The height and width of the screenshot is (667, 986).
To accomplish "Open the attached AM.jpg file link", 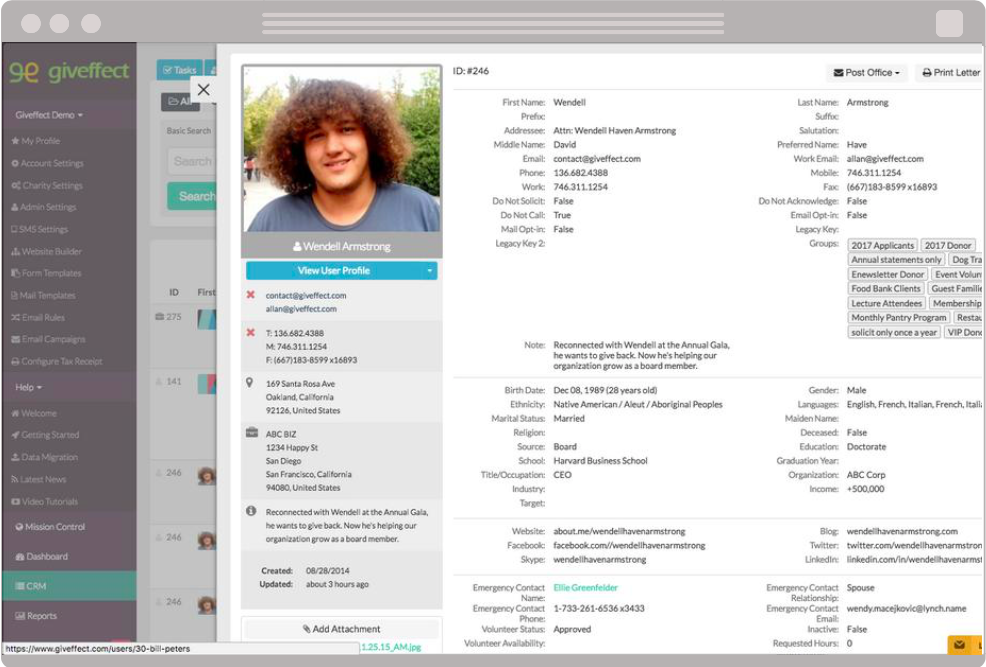I will click(391, 647).
